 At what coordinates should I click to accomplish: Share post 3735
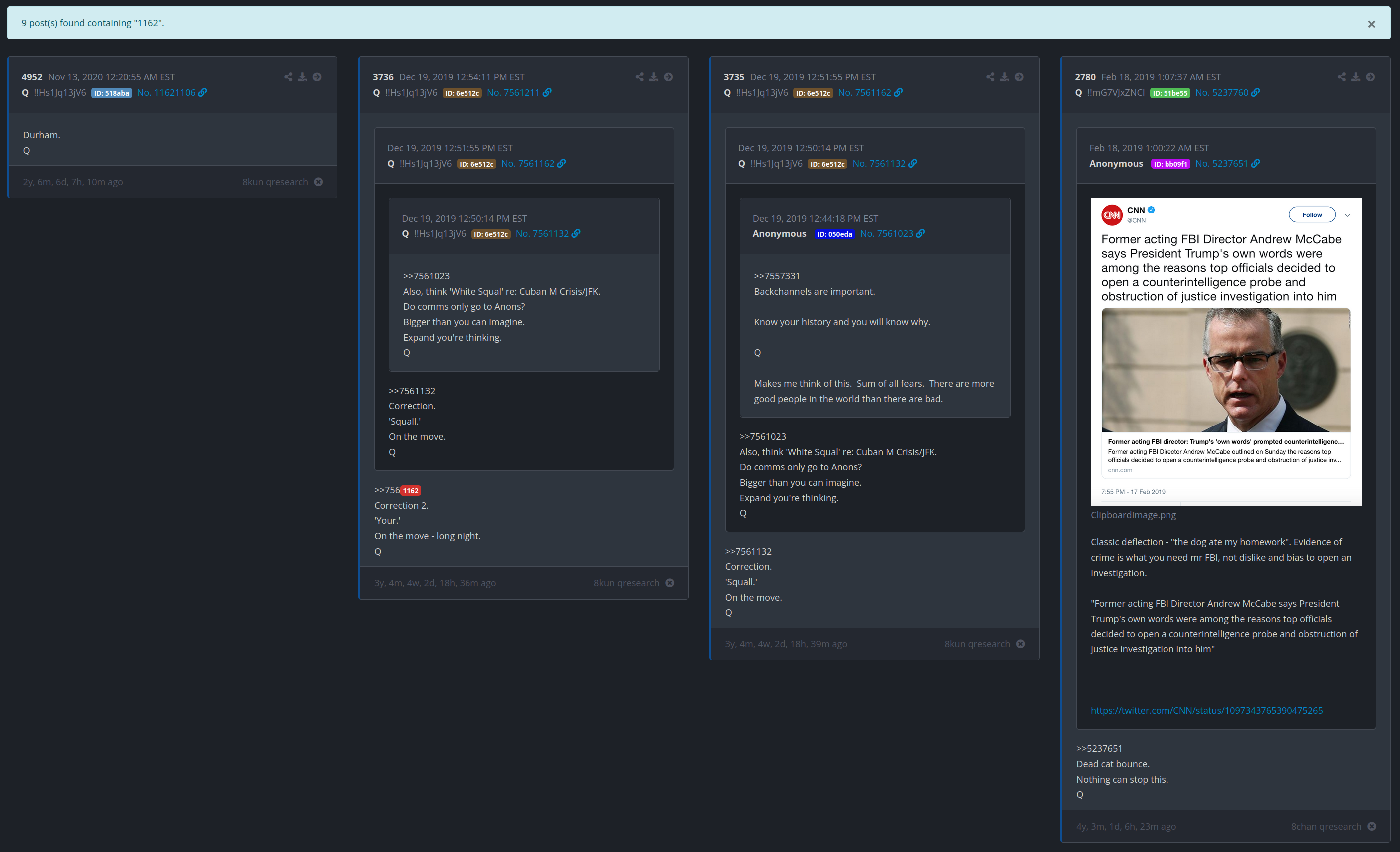click(991, 77)
